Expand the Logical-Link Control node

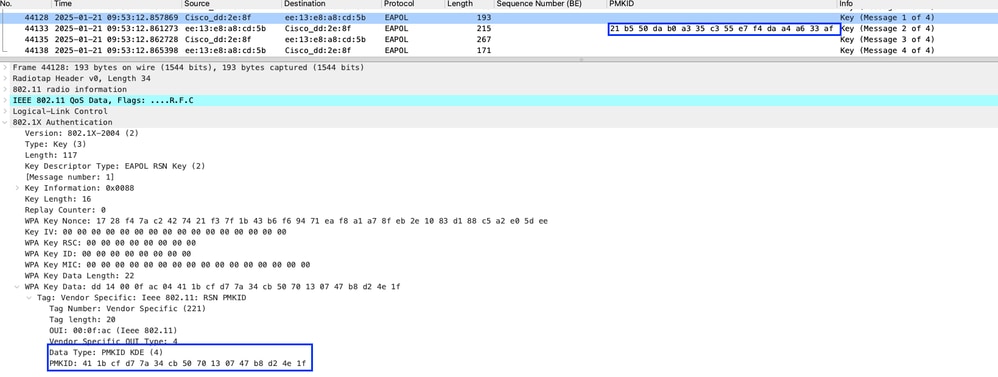(6, 111)
